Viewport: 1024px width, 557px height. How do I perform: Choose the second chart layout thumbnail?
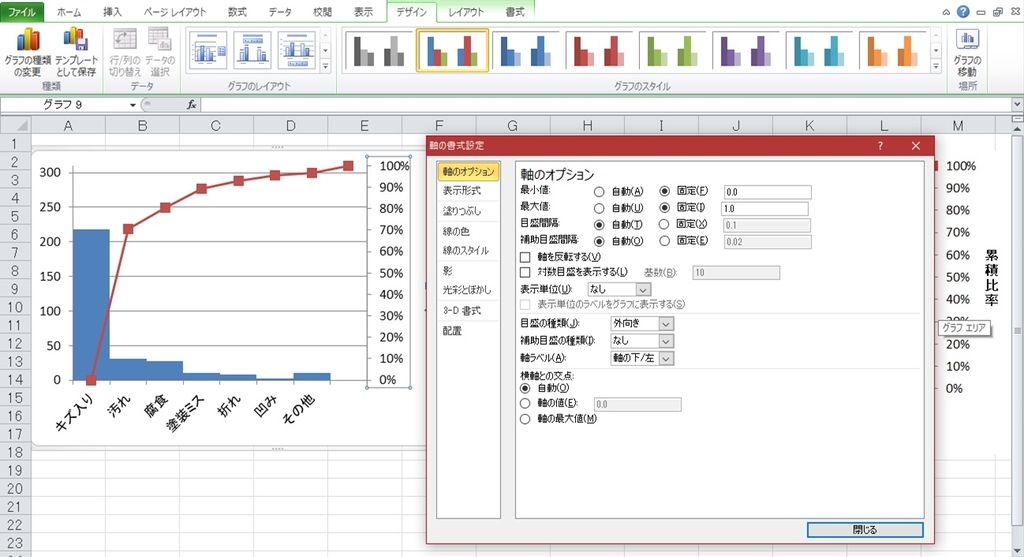pos(252,50)
